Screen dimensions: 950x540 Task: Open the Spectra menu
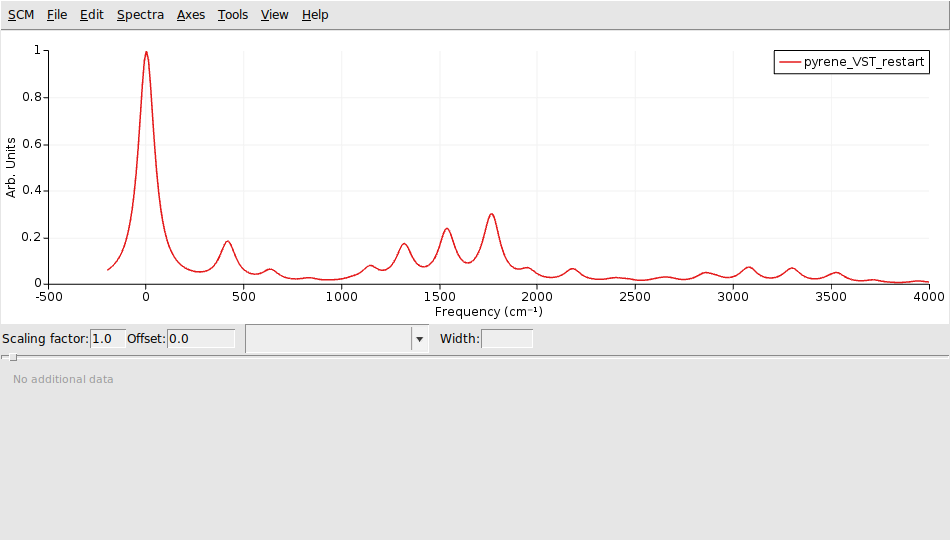coord(140,15)
